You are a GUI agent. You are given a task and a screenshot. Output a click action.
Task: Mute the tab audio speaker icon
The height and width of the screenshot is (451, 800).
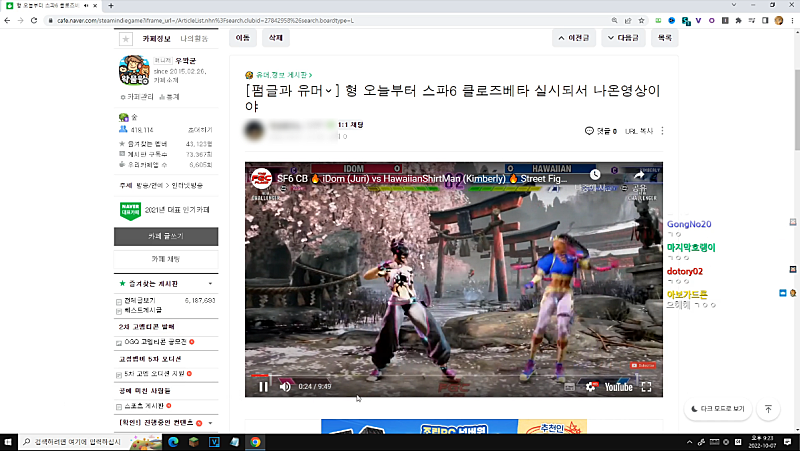(86, 6)
